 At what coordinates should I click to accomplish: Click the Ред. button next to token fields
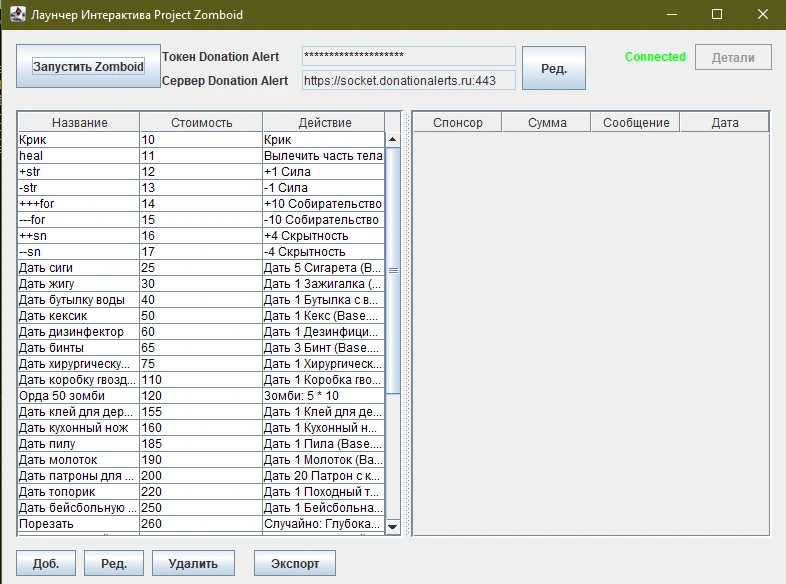pos(553,68)
